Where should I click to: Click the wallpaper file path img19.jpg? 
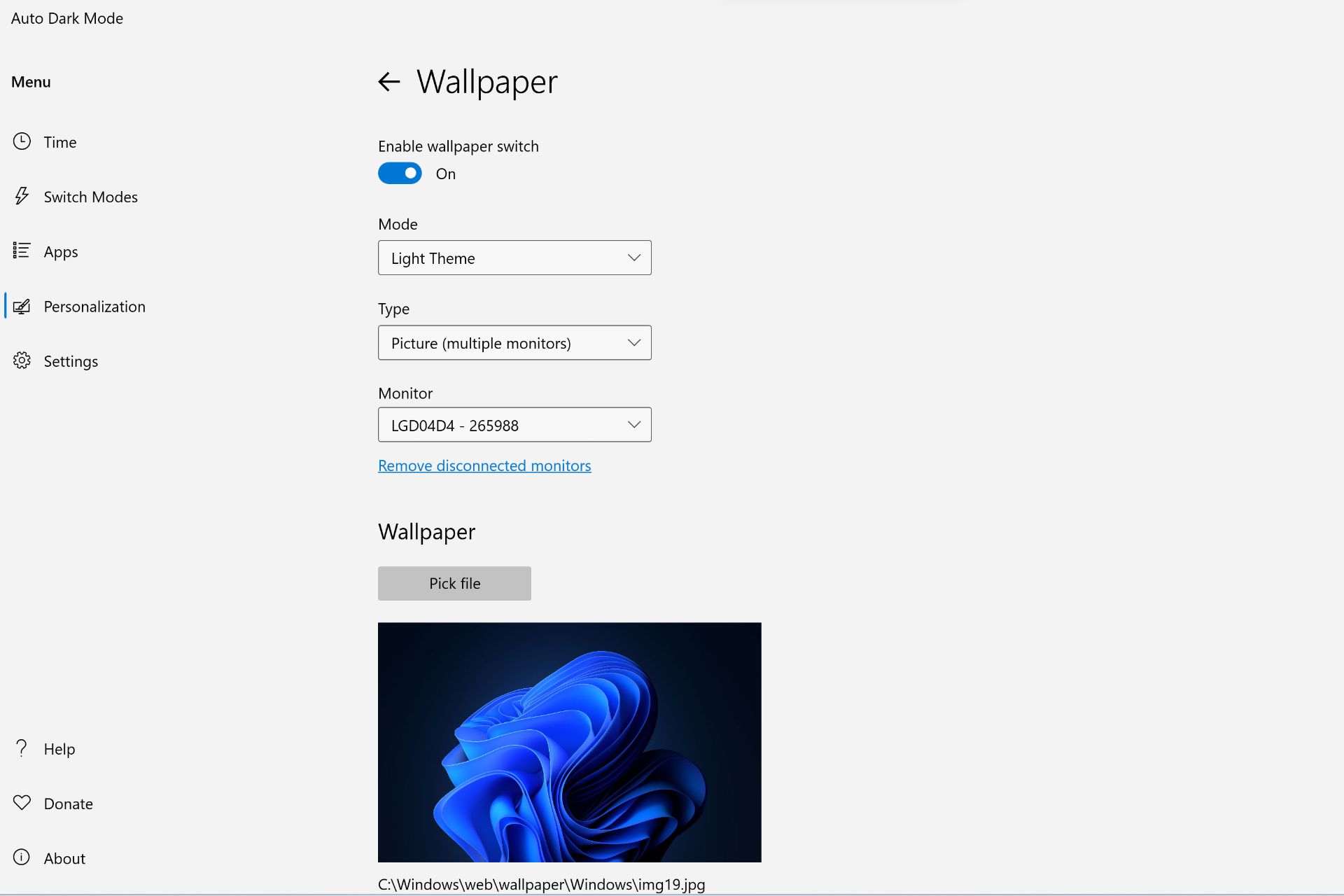tap(541, 884)
